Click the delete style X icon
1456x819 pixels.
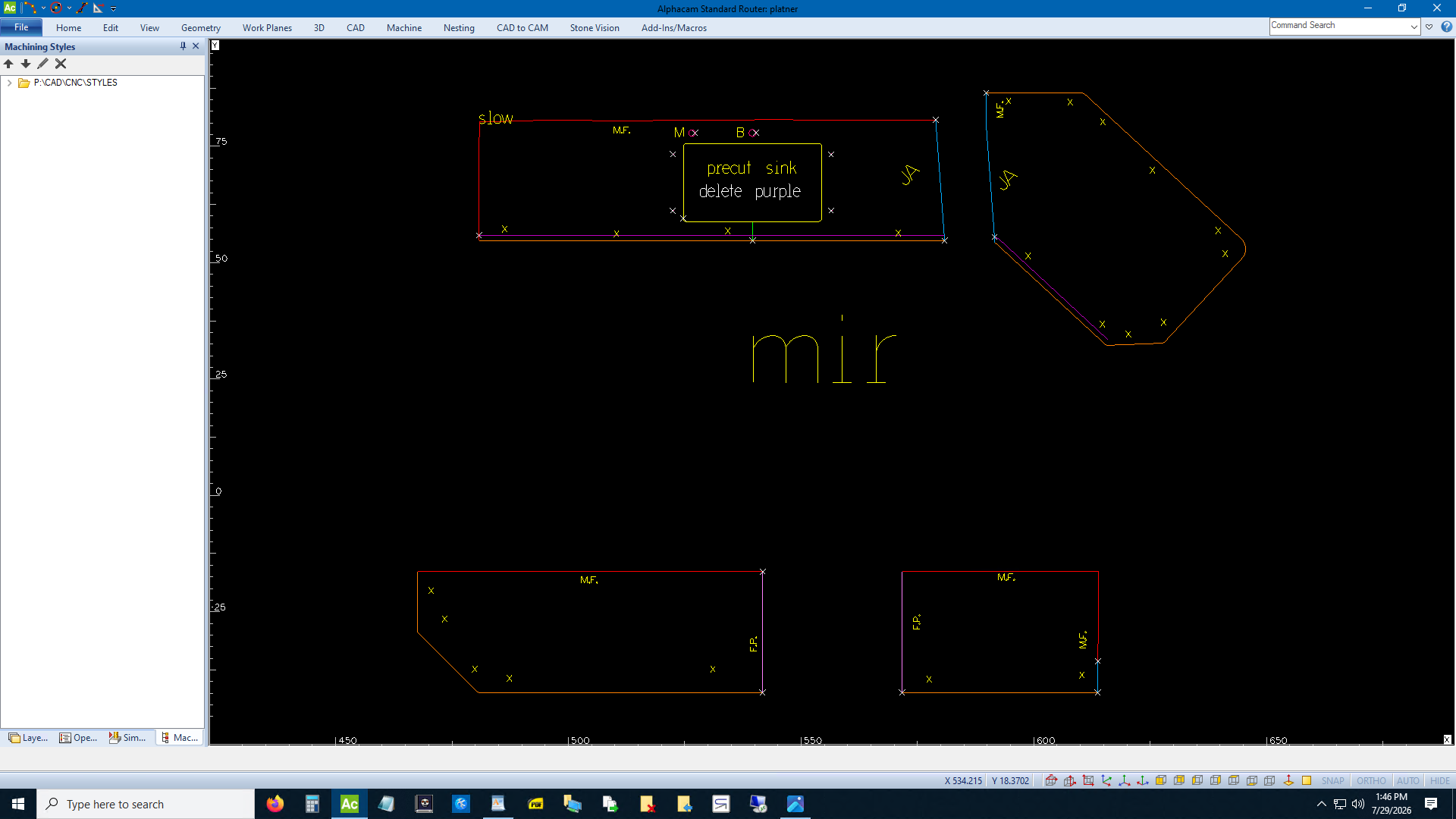(x=61, y=64)
